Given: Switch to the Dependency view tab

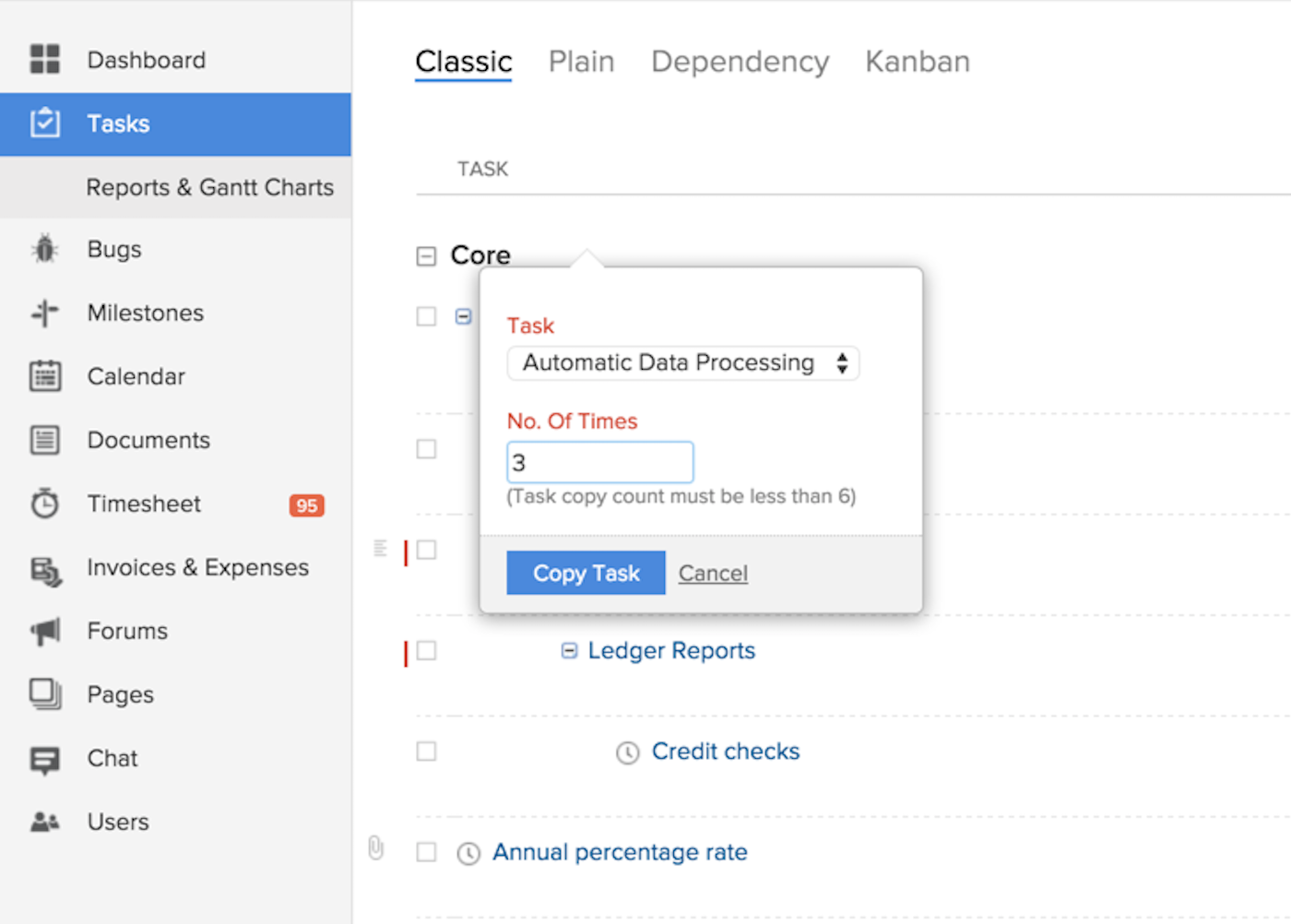Looking at the screenshot, I should tap(740, 62).
